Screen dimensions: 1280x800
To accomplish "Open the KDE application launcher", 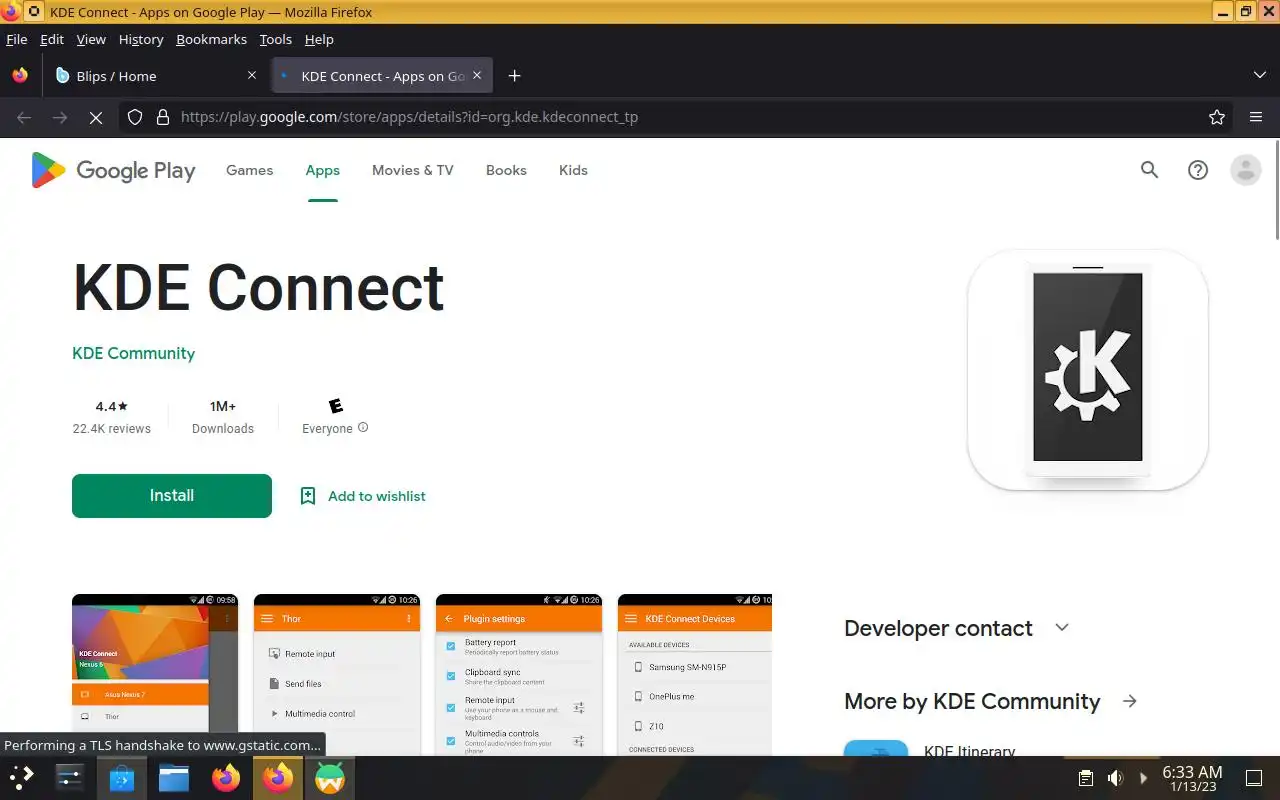I will (21, 777).
